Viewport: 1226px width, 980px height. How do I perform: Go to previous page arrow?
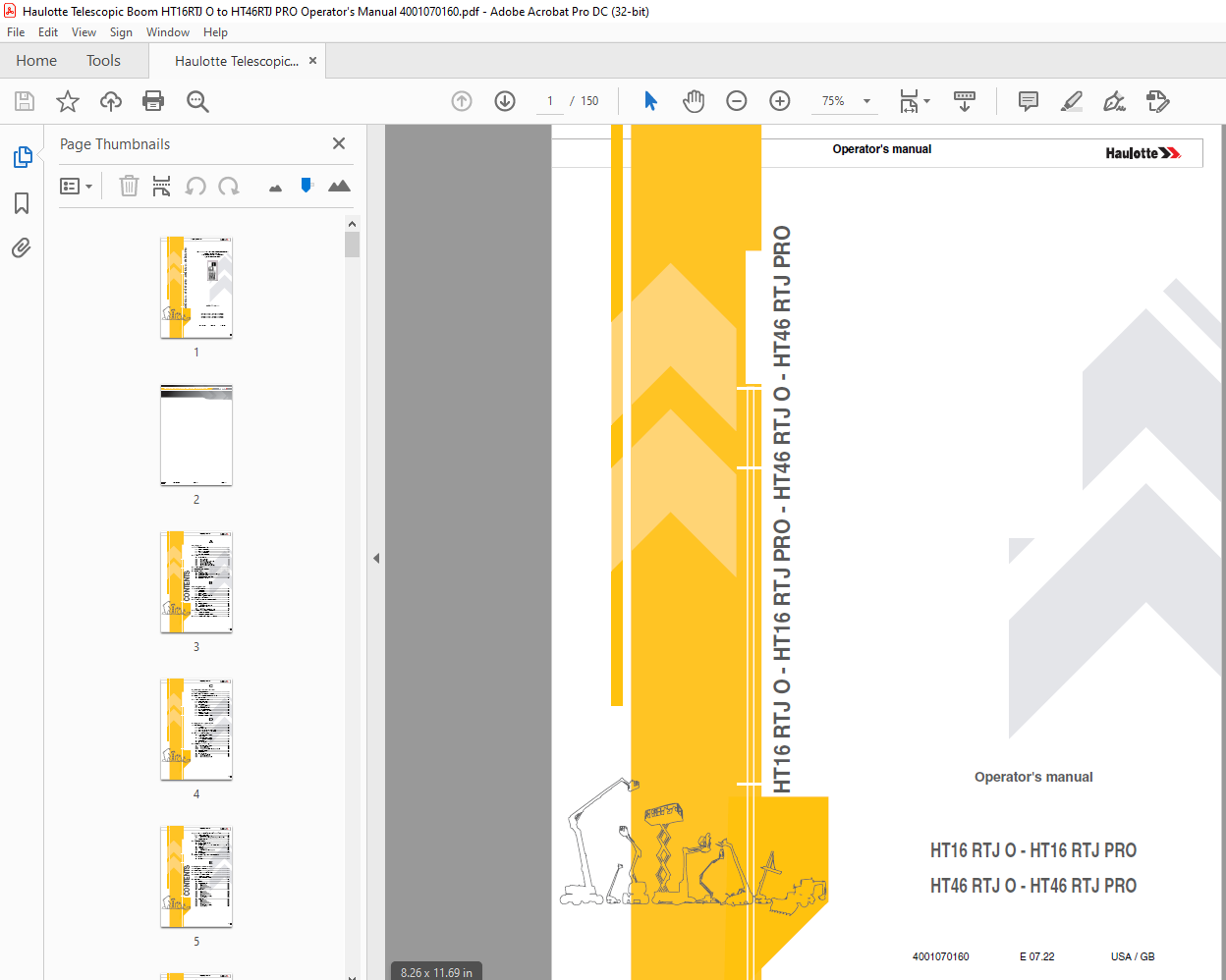click(462, 101)
